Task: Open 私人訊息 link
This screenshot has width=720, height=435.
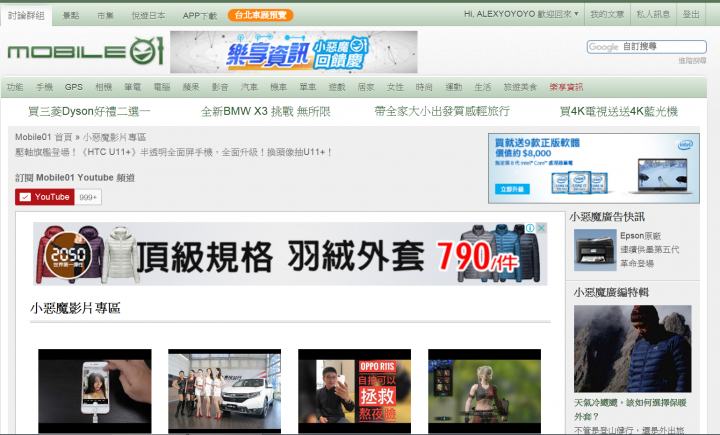Action: click(653, 14)
